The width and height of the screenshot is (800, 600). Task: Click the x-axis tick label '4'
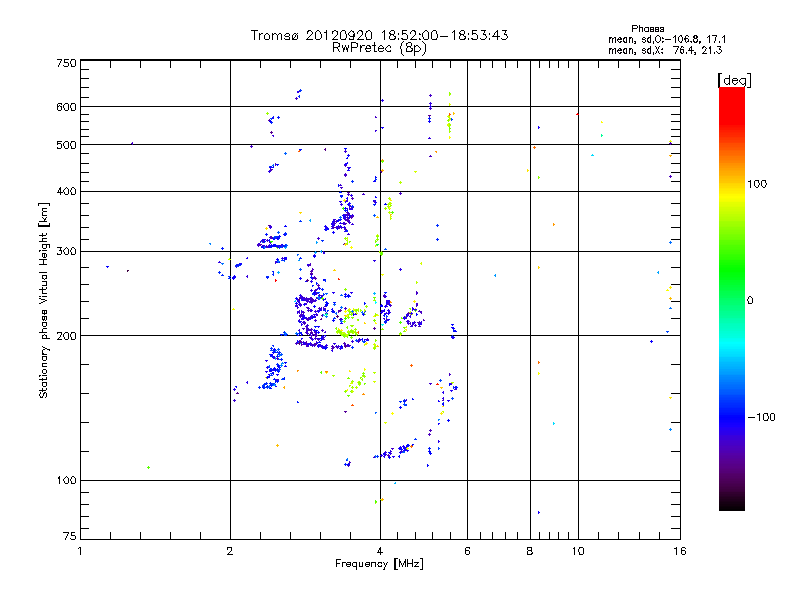pyautogui.click(x=380, y=551)
